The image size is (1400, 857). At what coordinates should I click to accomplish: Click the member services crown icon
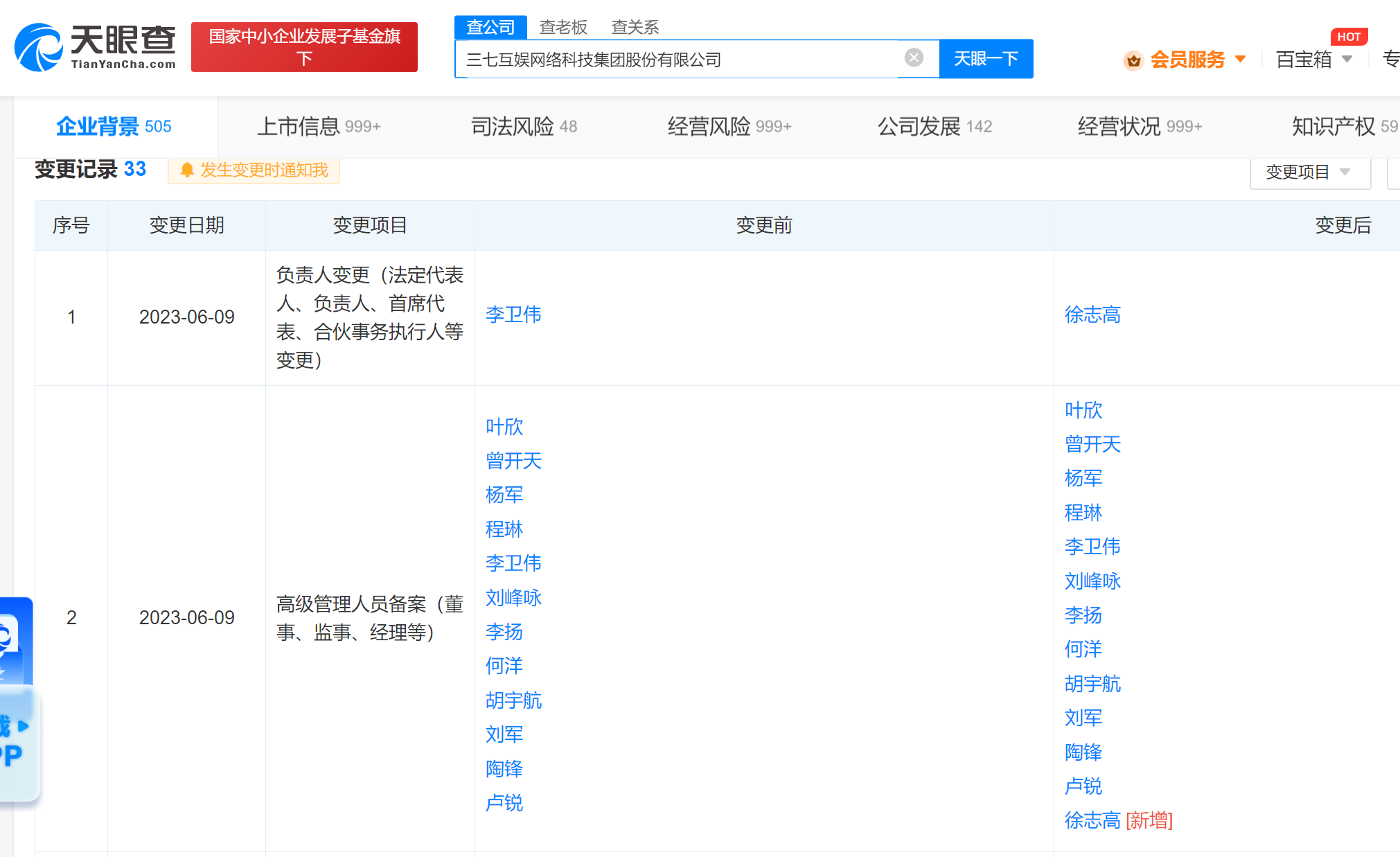point(1133,60)
